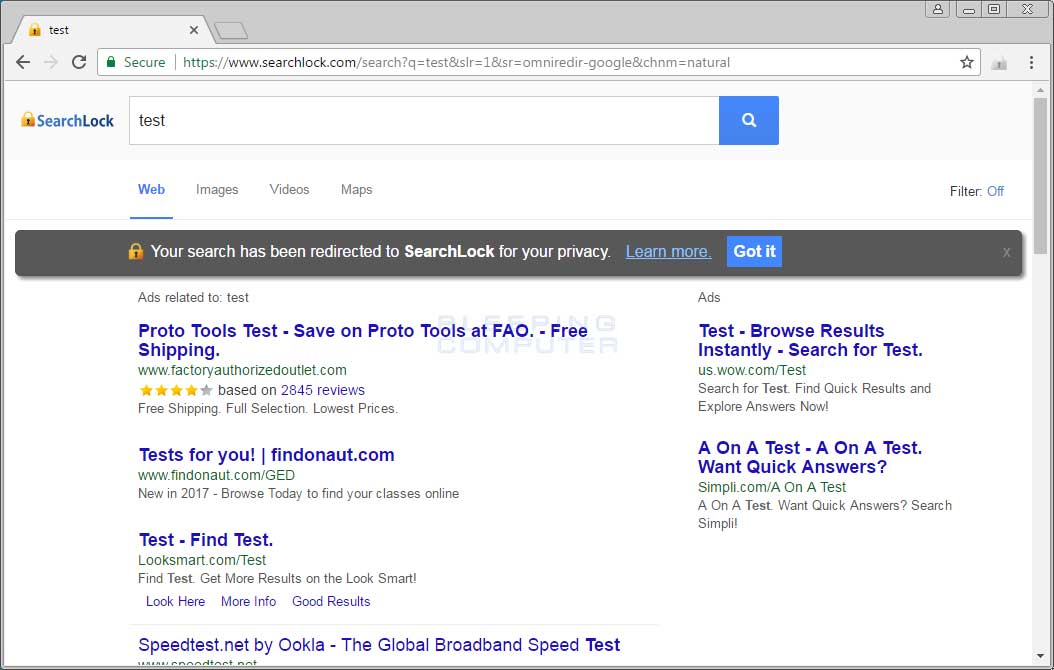Screen dimensions: 1054x670
Task: Click the user profile icon in title bar
Action: pyautogui.click(x=938, y=9)
